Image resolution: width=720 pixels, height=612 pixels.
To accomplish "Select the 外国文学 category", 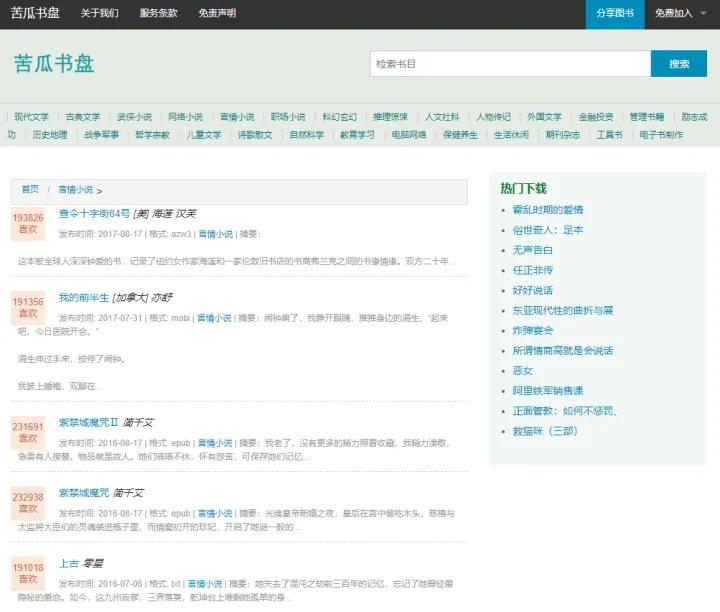I will point(544,117).
